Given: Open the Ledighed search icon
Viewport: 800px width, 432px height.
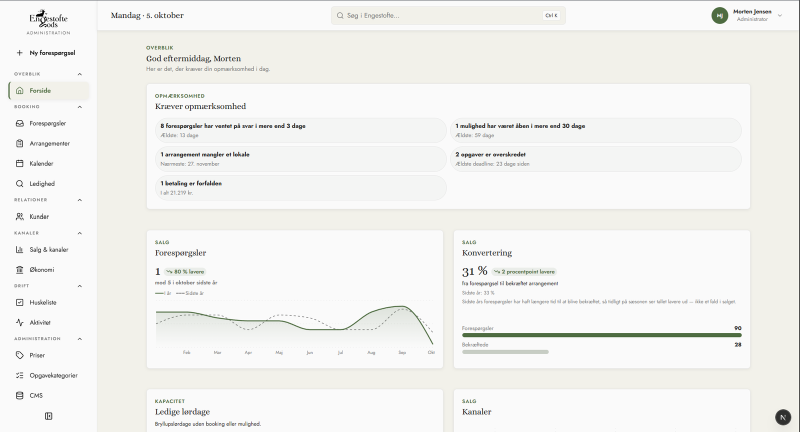Looking at the screenshot, I should [x=19, y=184].
